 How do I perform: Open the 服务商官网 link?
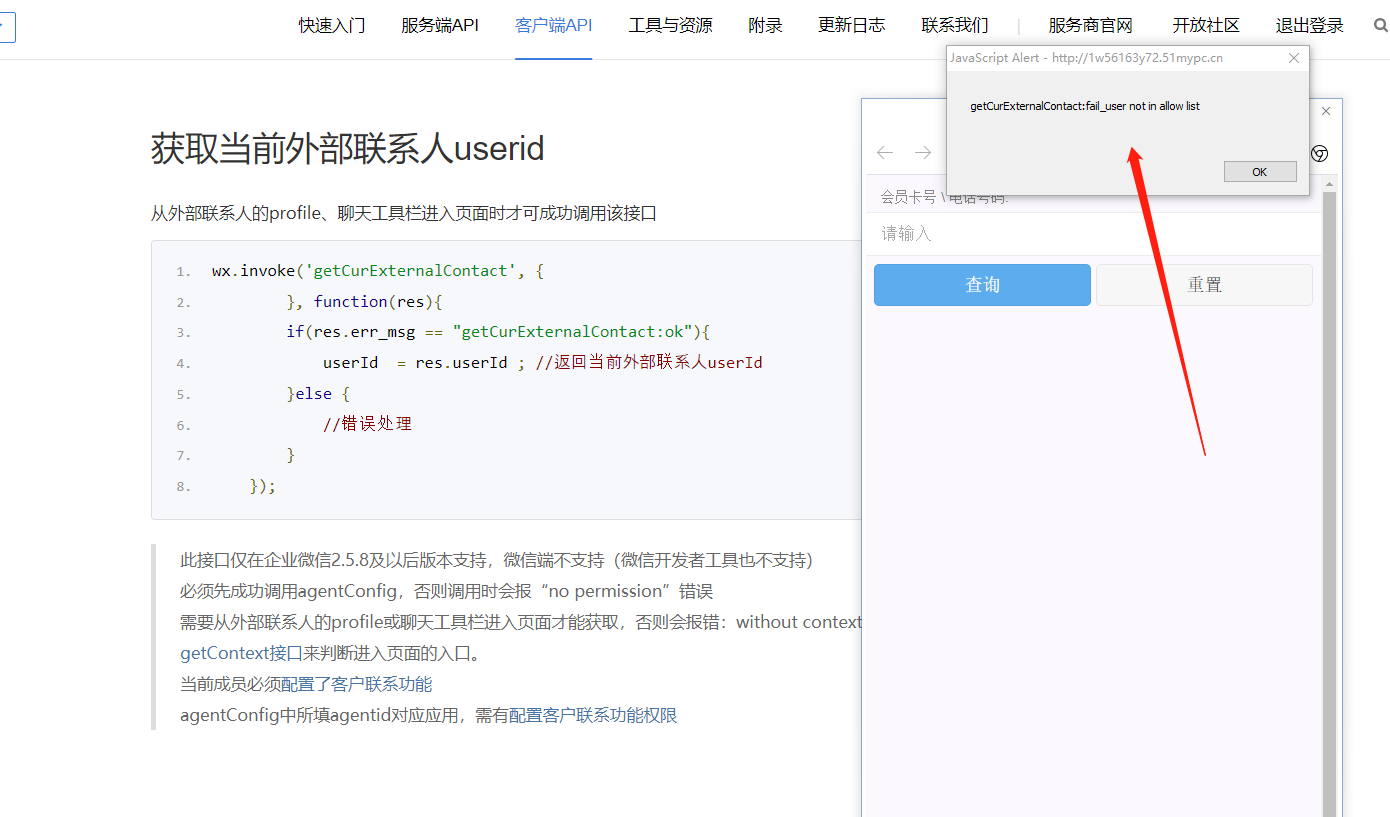point(1091,26)
